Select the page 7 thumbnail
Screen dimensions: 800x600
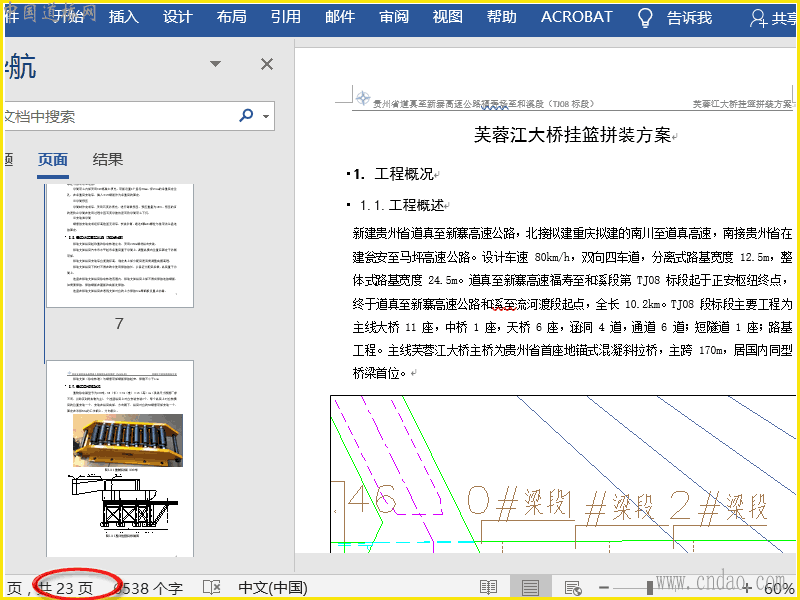[120, 245]
